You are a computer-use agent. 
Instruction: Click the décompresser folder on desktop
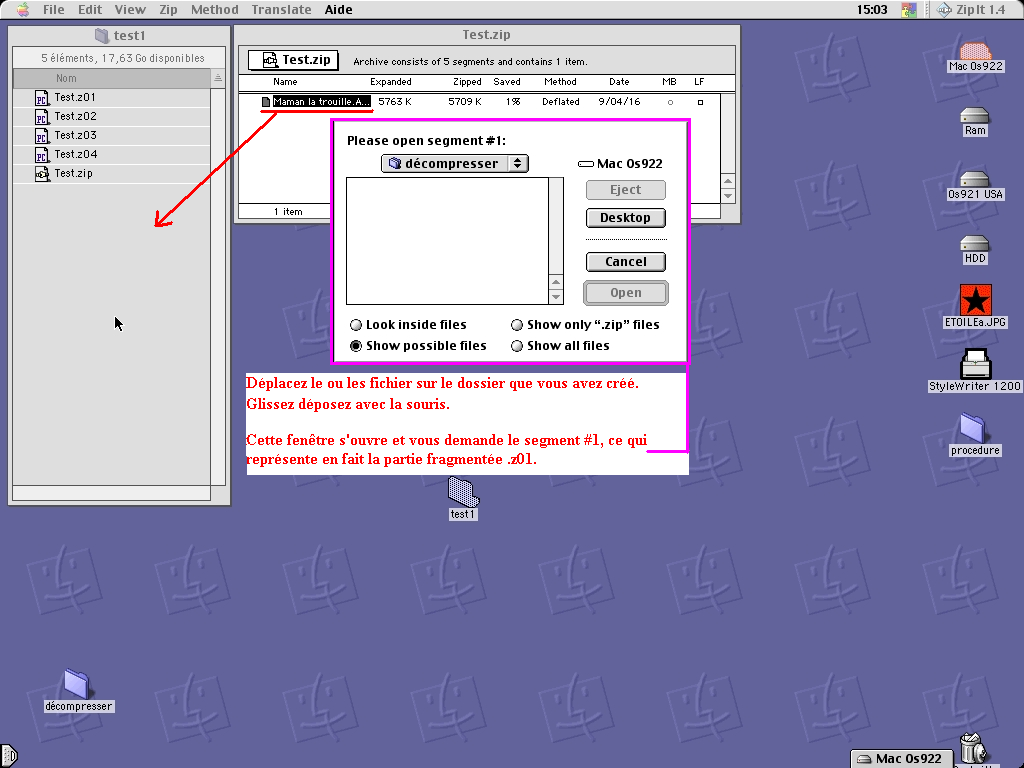pyautogui.click(x=78, y=685)
